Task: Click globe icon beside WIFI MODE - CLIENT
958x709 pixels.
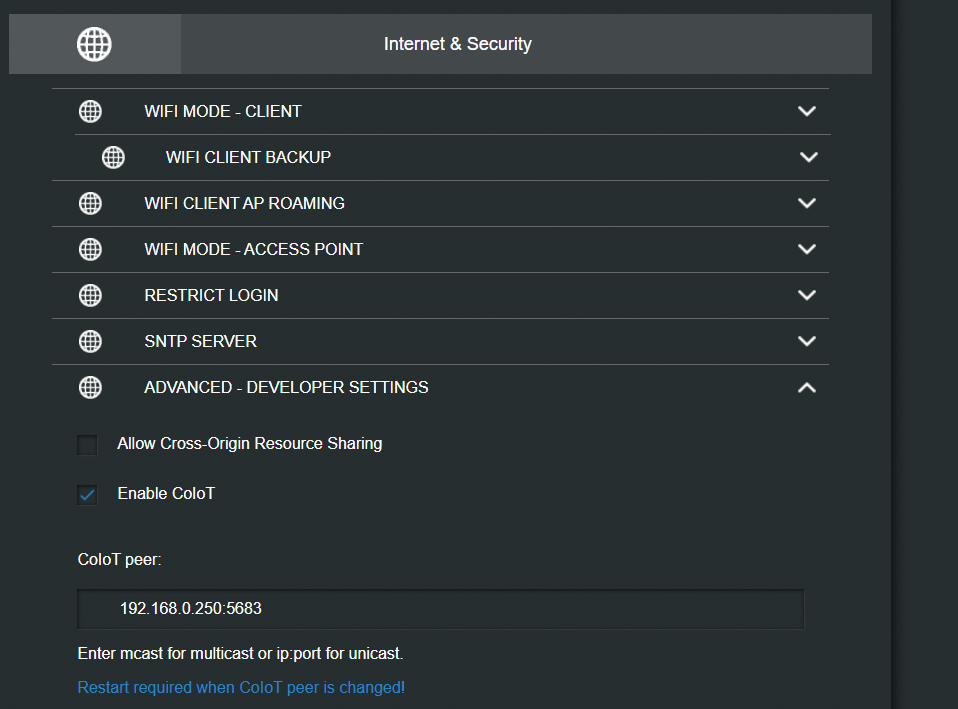Action: coord(90,111)
